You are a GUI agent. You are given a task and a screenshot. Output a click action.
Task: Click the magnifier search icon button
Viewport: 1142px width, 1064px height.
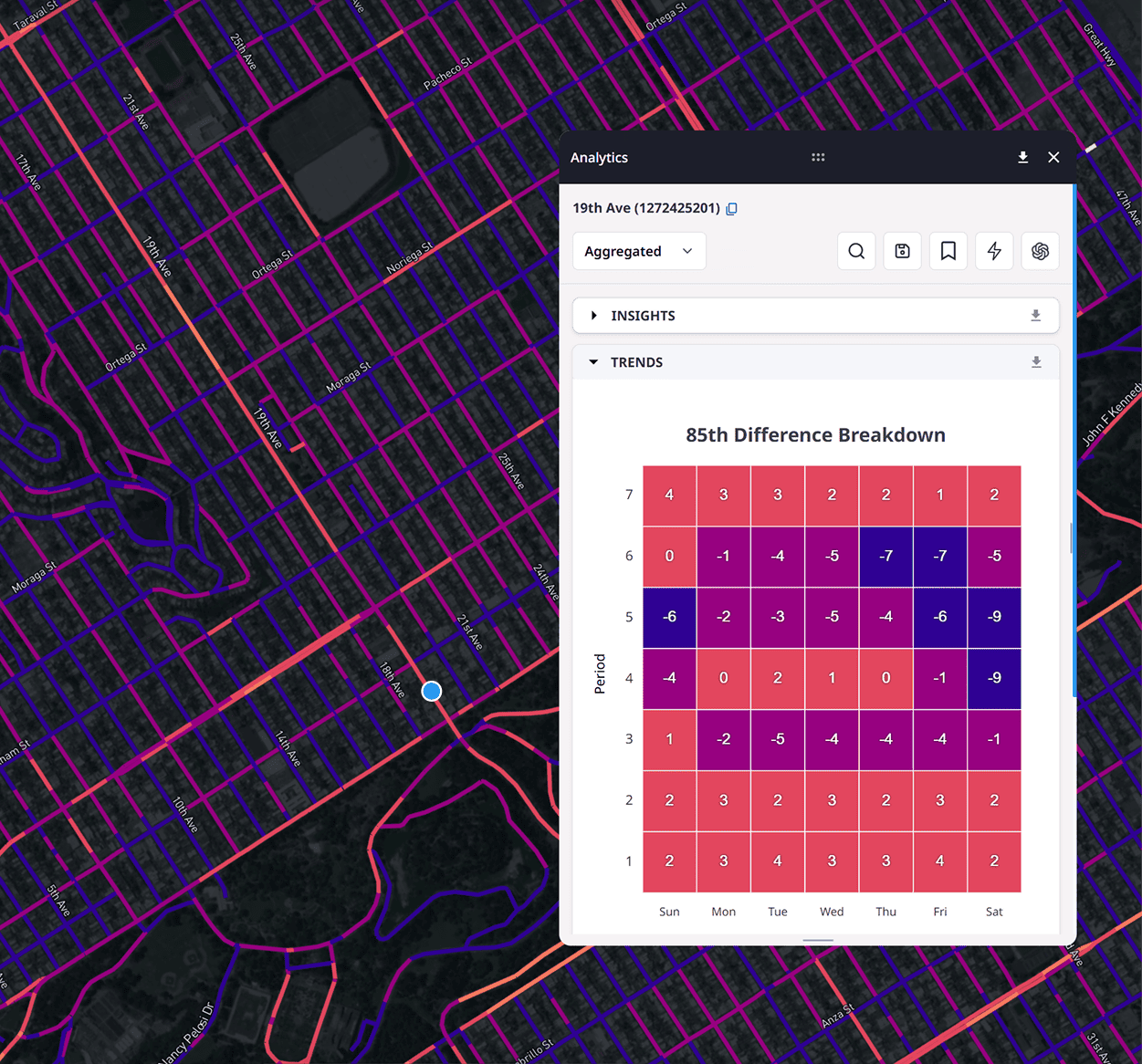(856, 251)
